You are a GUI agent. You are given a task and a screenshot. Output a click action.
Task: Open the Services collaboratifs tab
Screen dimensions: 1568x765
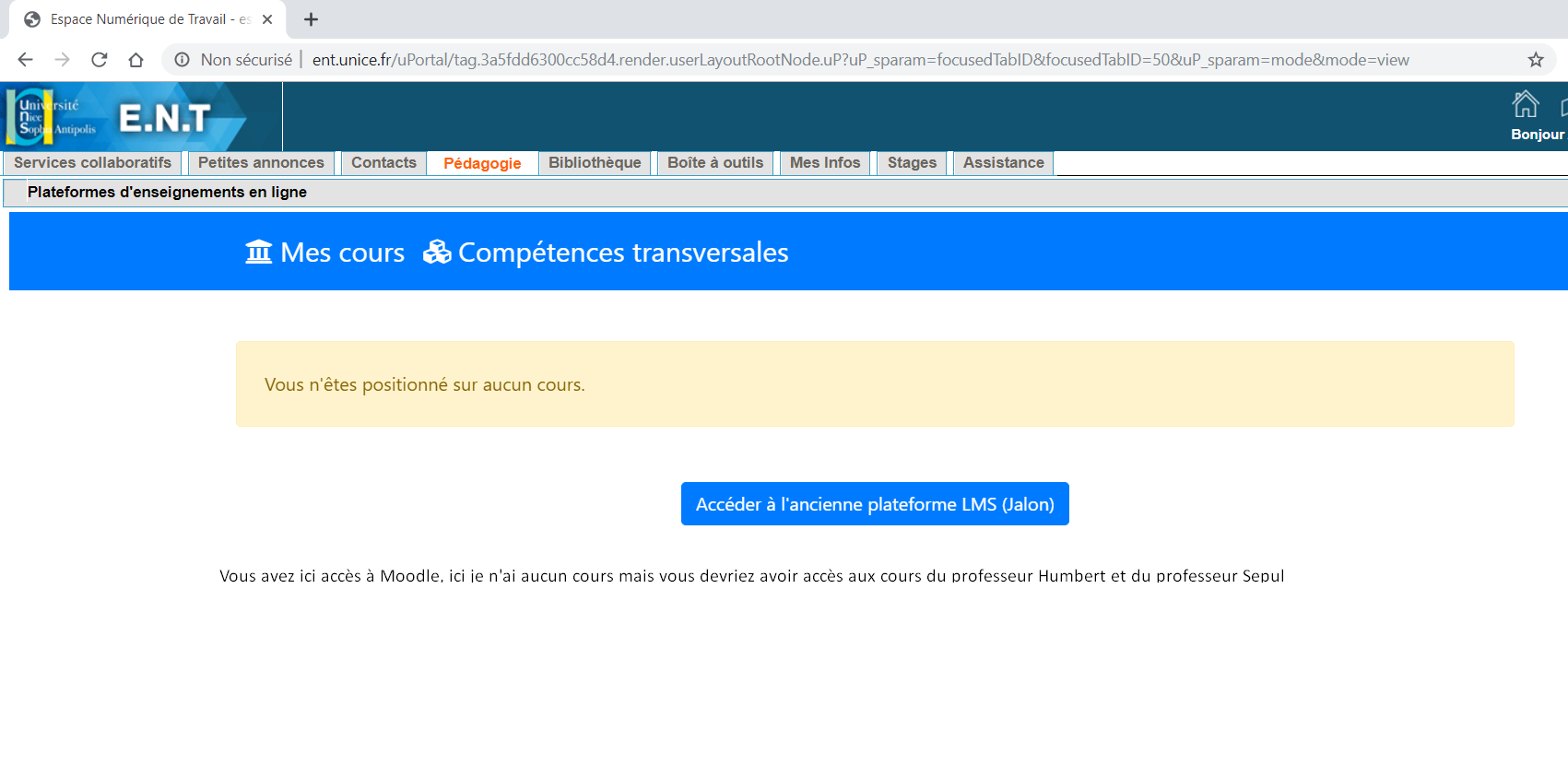click(x=92, y=163)
